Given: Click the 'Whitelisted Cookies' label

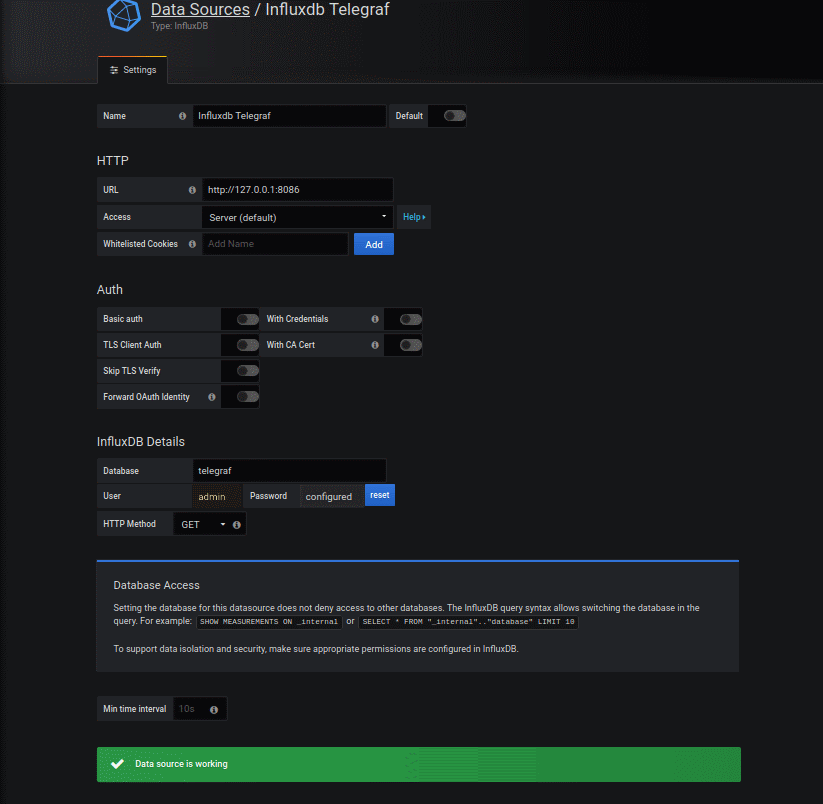Looking at the screenshot, I should pyautogui.click(x=140, y=244).
